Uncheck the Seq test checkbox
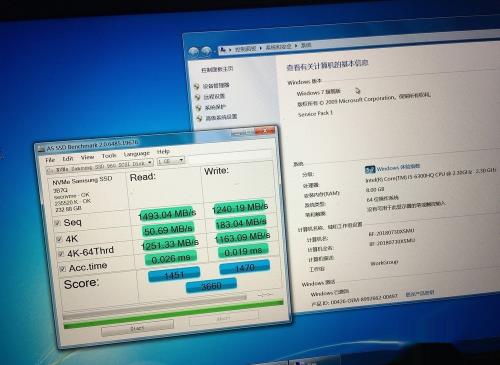 [x=57, y=223]
